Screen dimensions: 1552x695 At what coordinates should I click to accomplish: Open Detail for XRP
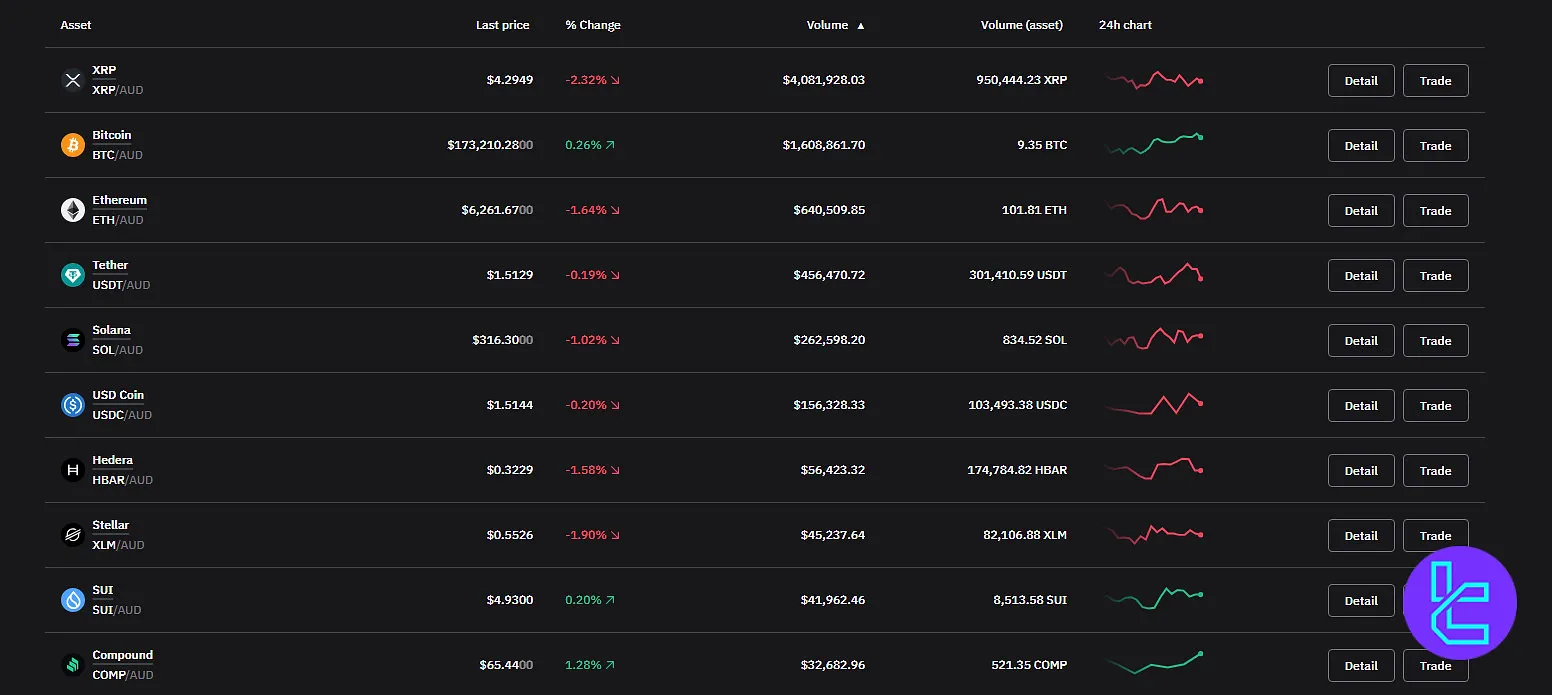(1360, 80)
